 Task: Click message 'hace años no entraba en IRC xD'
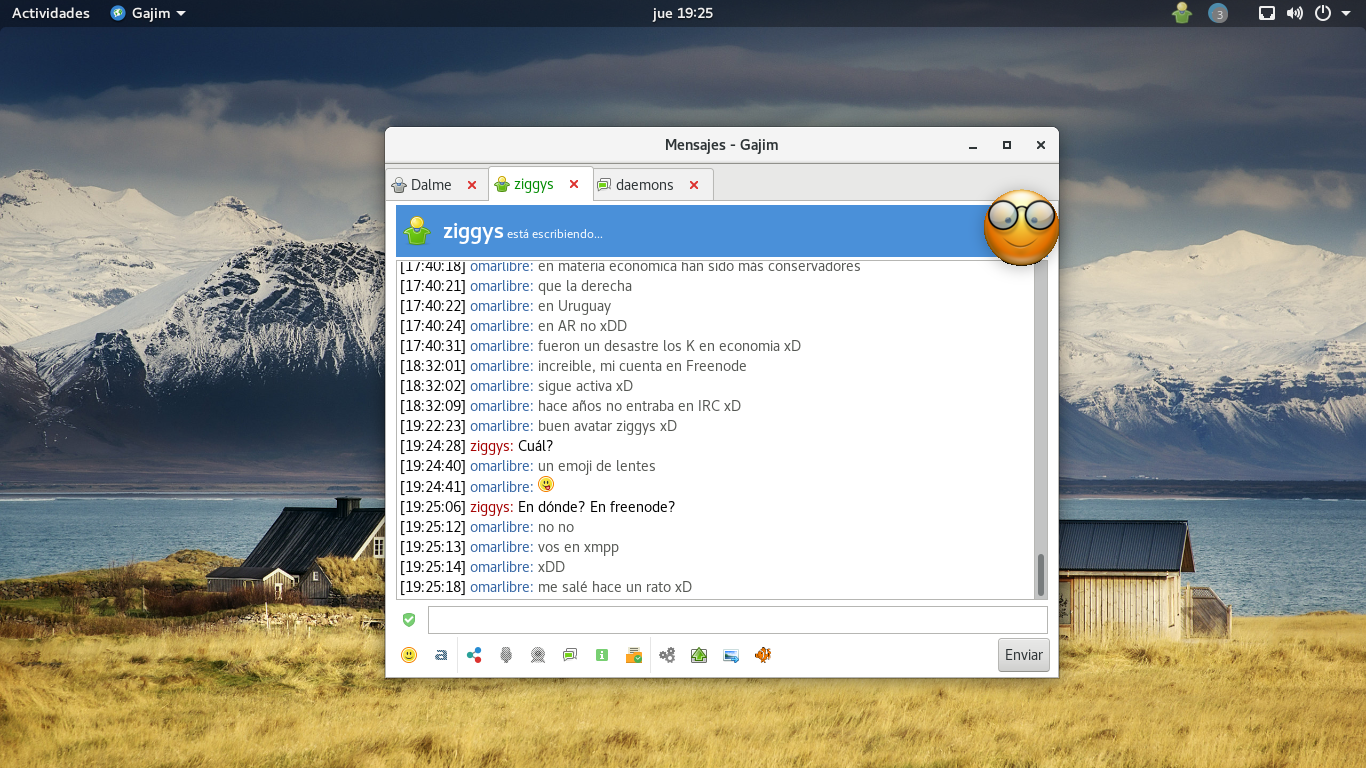[639, 406]
